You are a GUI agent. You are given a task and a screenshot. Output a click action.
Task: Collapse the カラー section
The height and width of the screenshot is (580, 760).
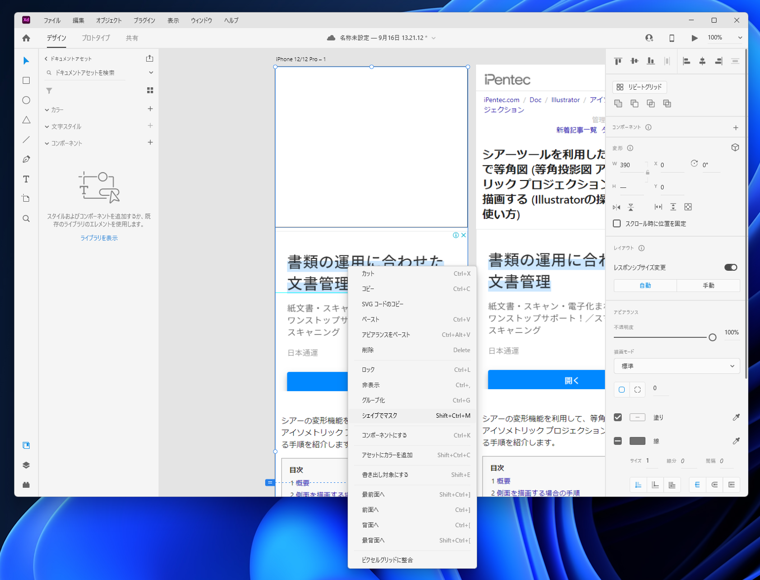(x=47, y=110)
